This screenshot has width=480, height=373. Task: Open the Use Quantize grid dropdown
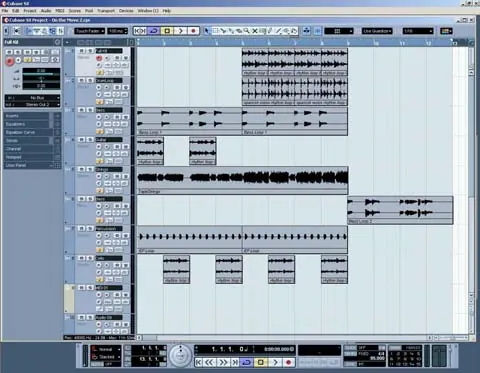(x=377, y=31)
